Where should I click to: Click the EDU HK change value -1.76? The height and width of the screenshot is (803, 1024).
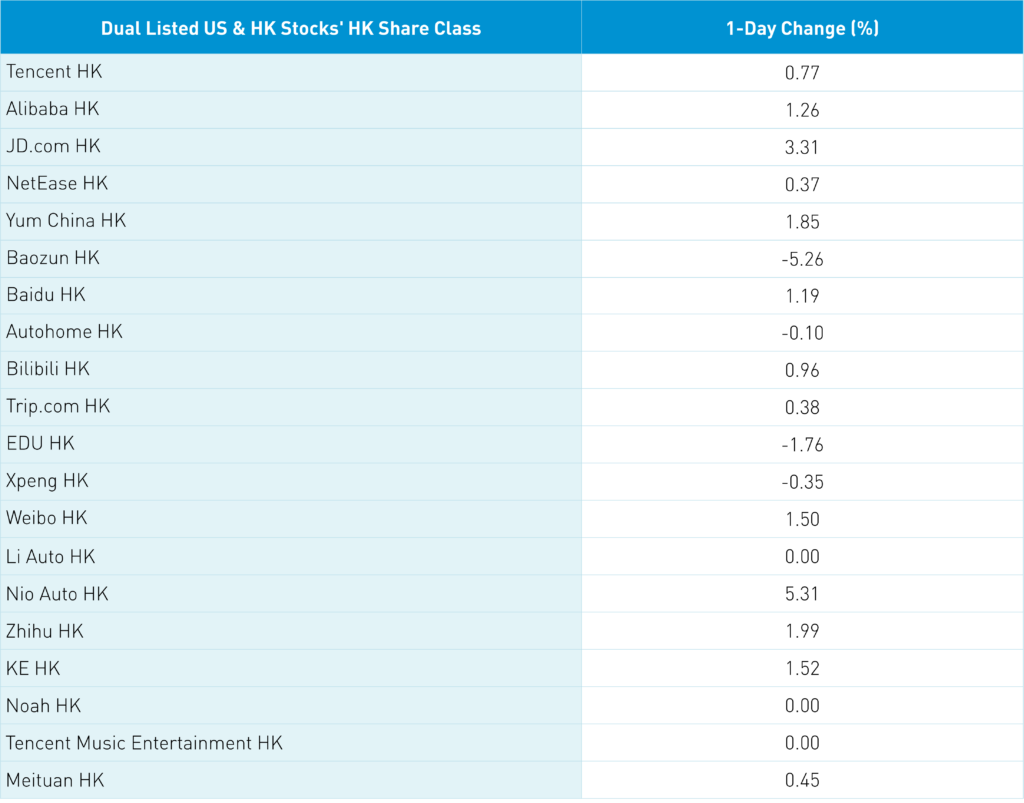tap(802, 444)
